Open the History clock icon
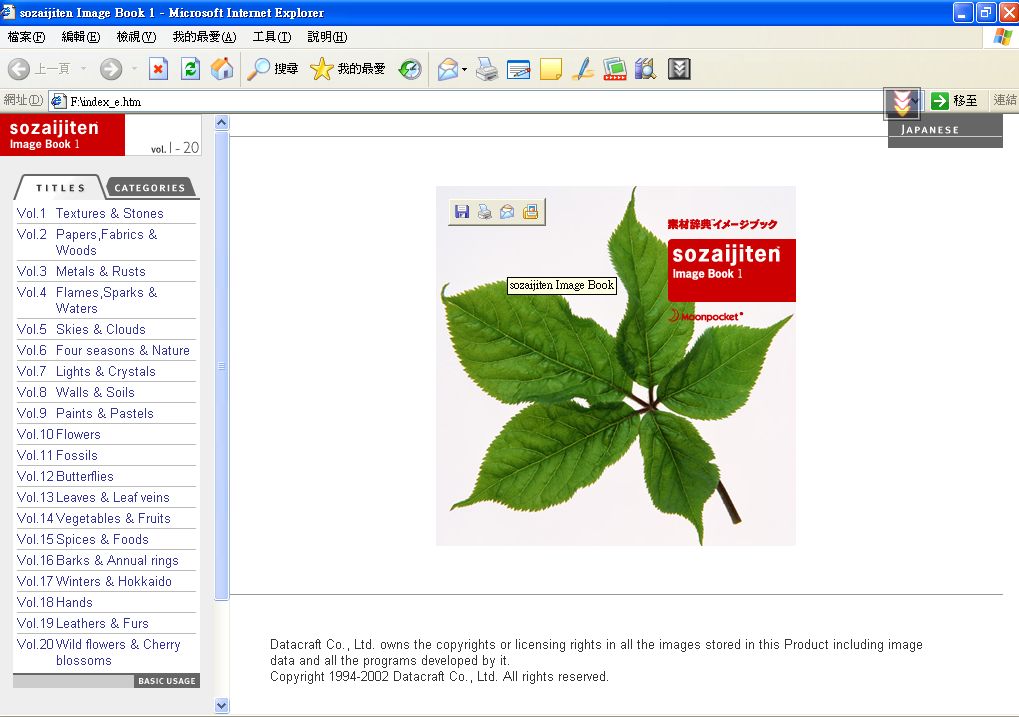The width and height of the screenshot is (1019, 717). (410, 69)
